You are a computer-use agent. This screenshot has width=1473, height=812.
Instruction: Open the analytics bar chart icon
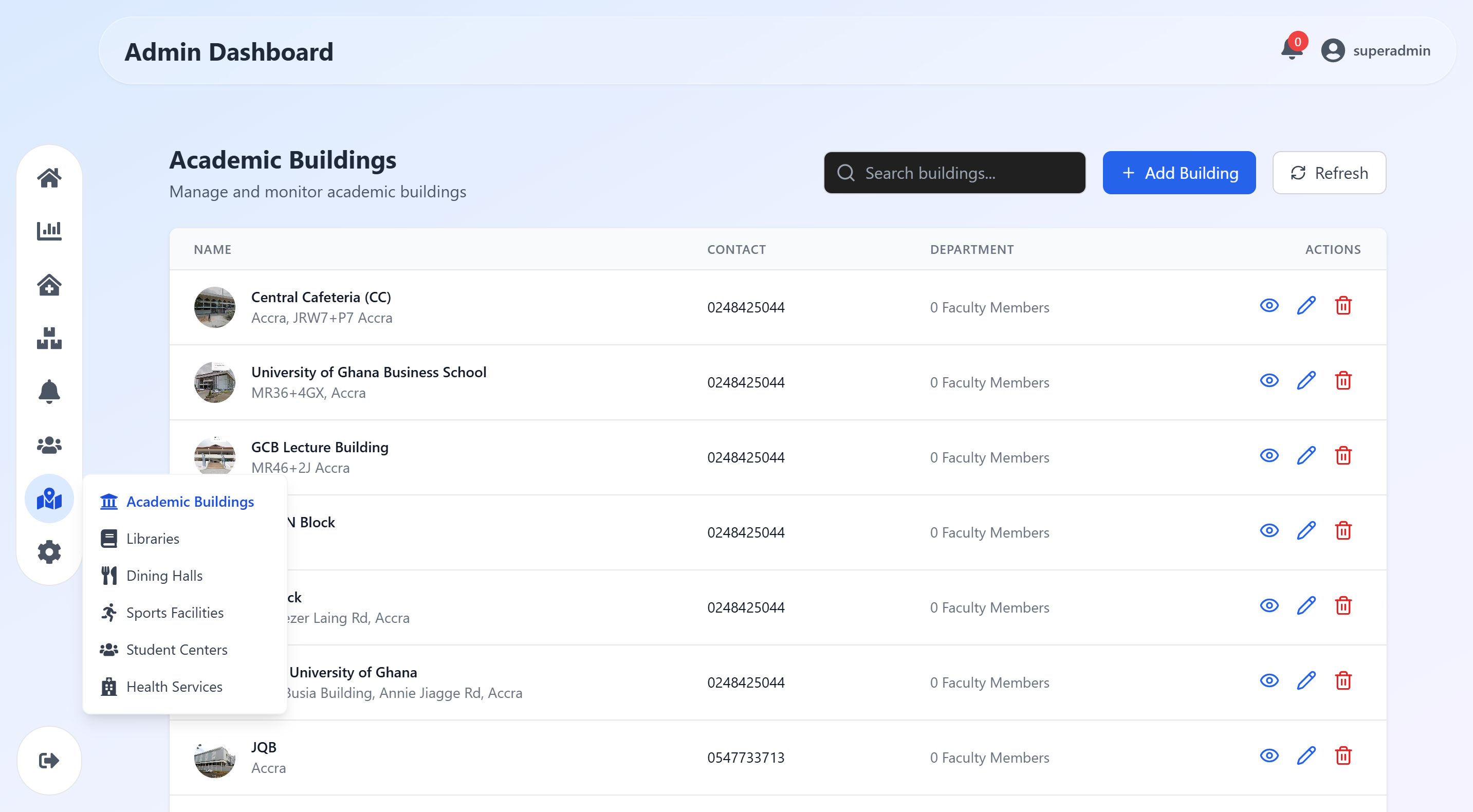coord(49,231)
